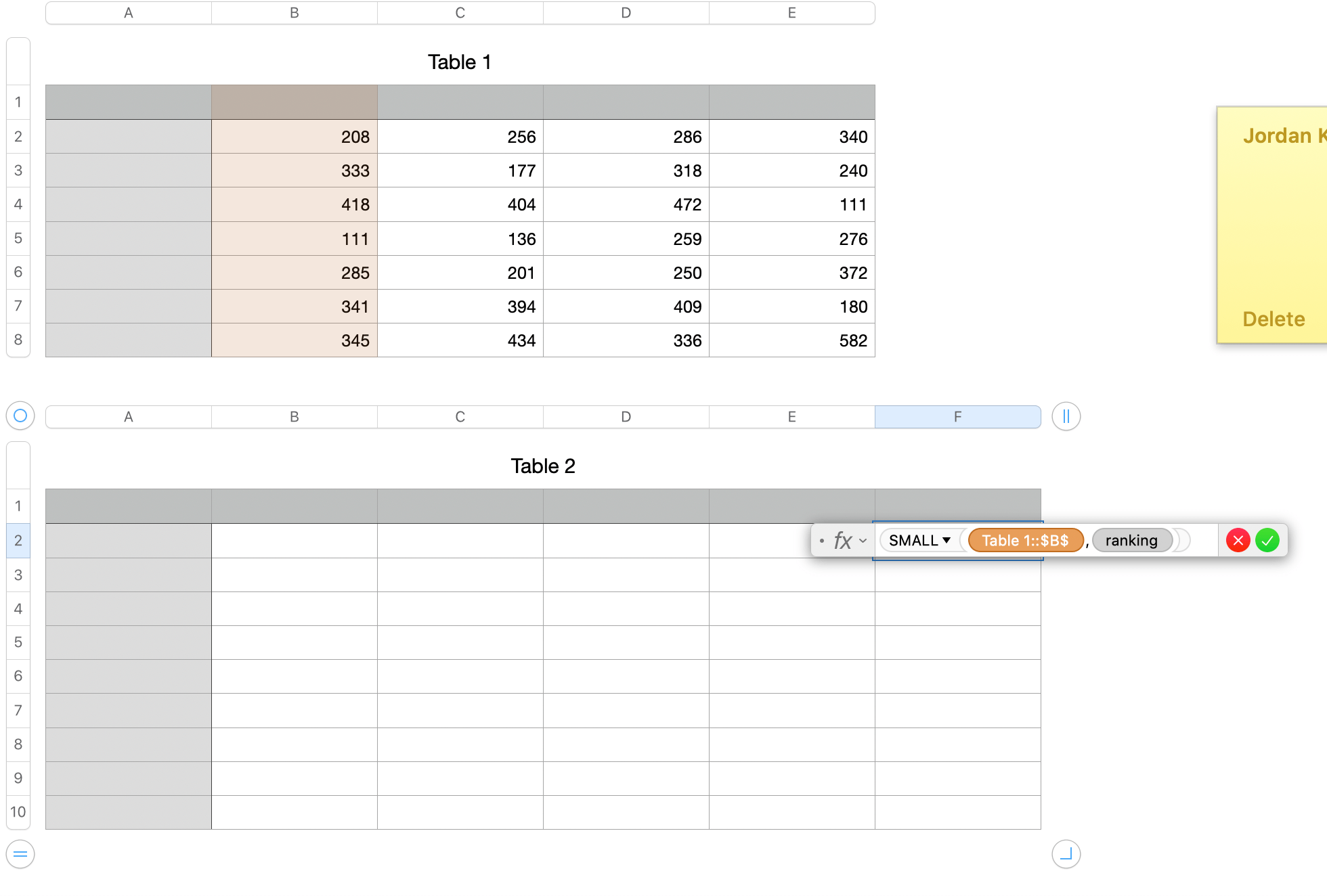Click the Table 2 title text
The height and width of the screenshot is (896, 1327).
[542, 466]
